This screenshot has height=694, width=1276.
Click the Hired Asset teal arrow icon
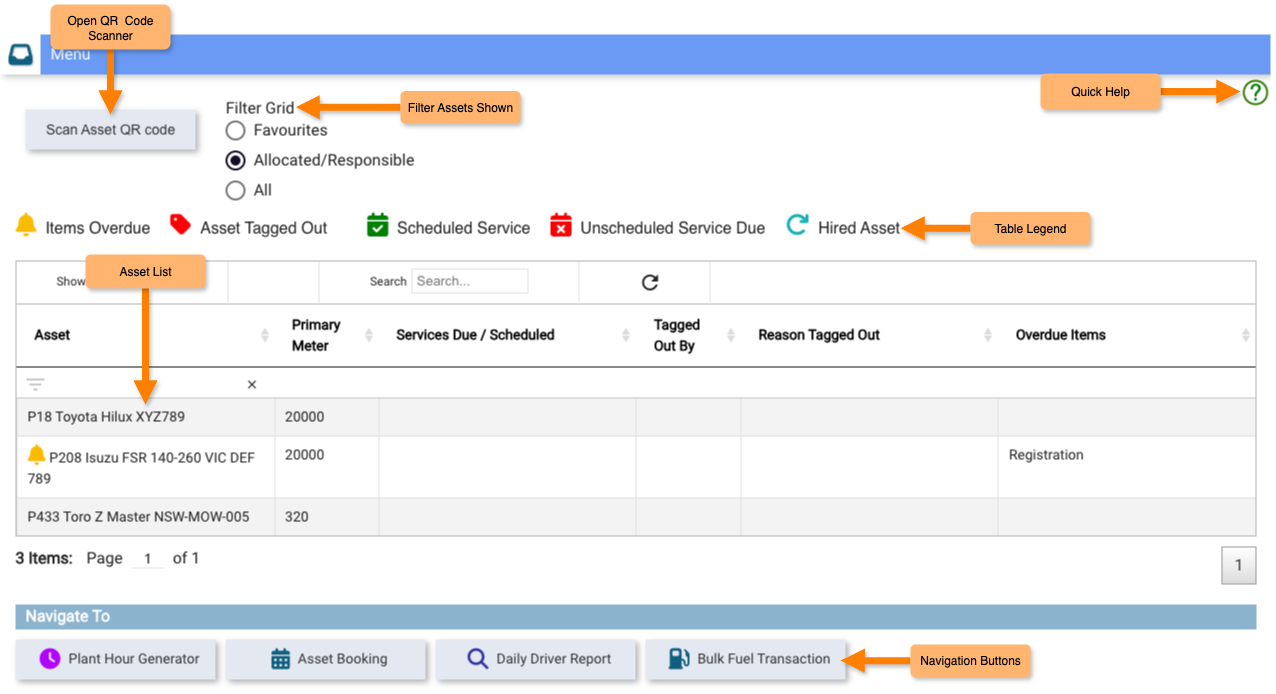tap(797, 225)
